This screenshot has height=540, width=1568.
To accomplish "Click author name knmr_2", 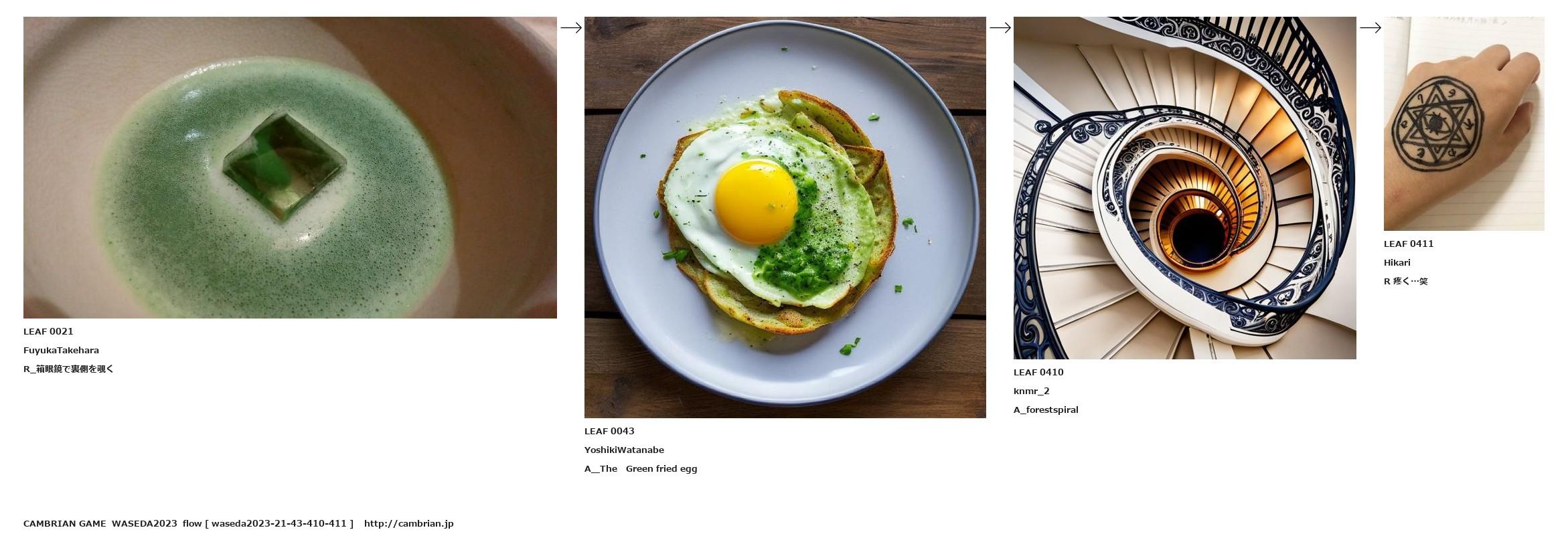I will tap(1032, 391).
